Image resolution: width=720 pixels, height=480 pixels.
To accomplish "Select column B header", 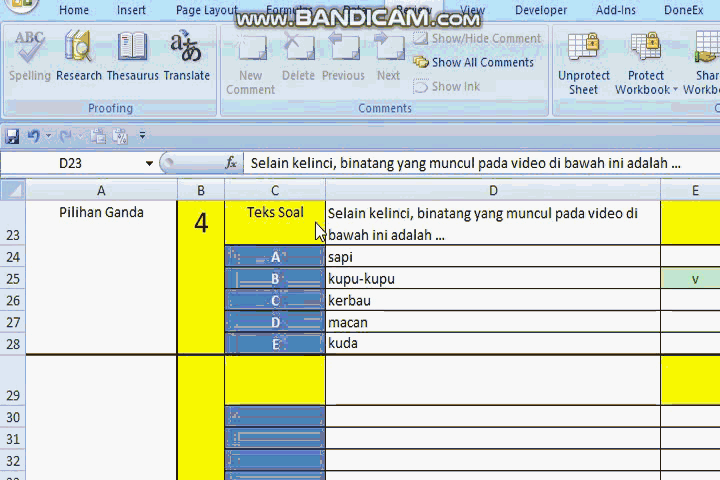I will (x=201, y=190).
